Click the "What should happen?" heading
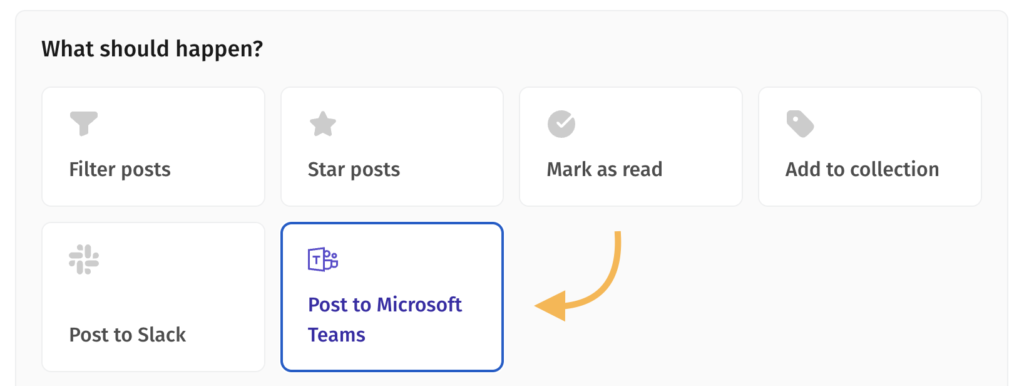This screenshot has height=386, width=1024. [152, 49]
